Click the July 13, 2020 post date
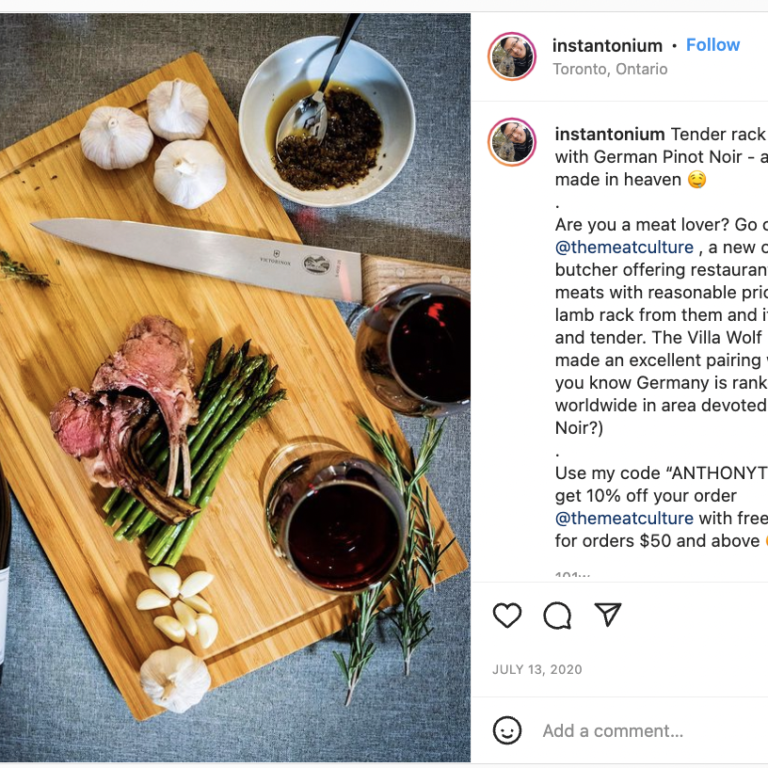Screen dimensions: 768x768 (537, 670)
